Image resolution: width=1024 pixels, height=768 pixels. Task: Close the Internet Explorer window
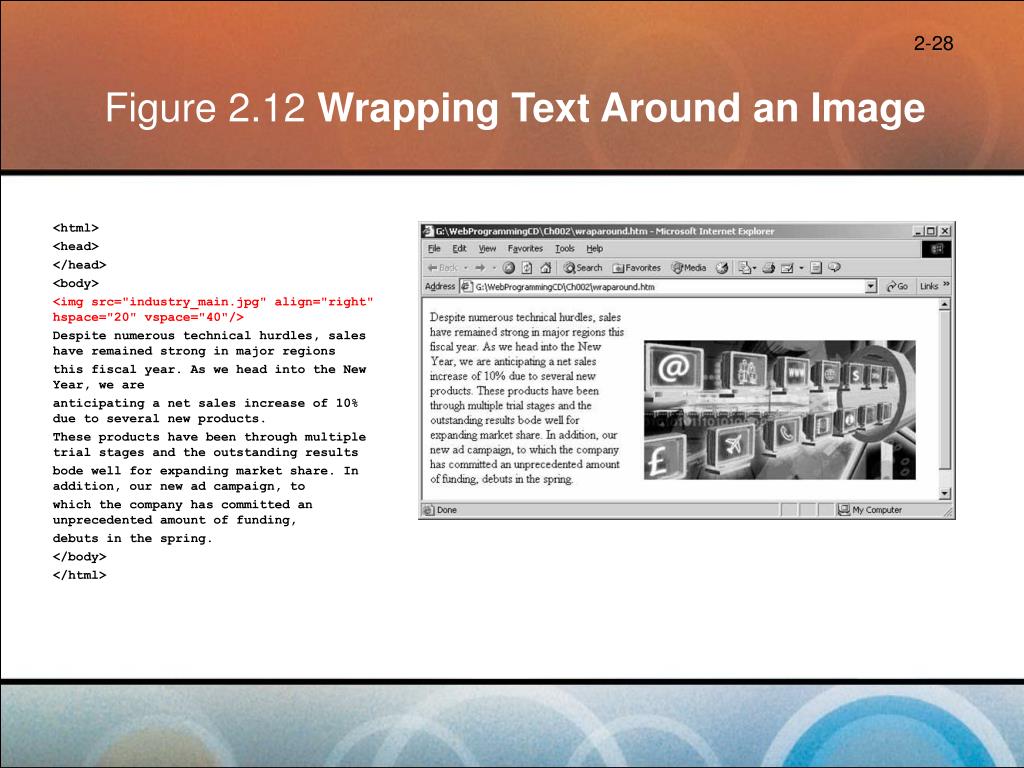point(944,231)
